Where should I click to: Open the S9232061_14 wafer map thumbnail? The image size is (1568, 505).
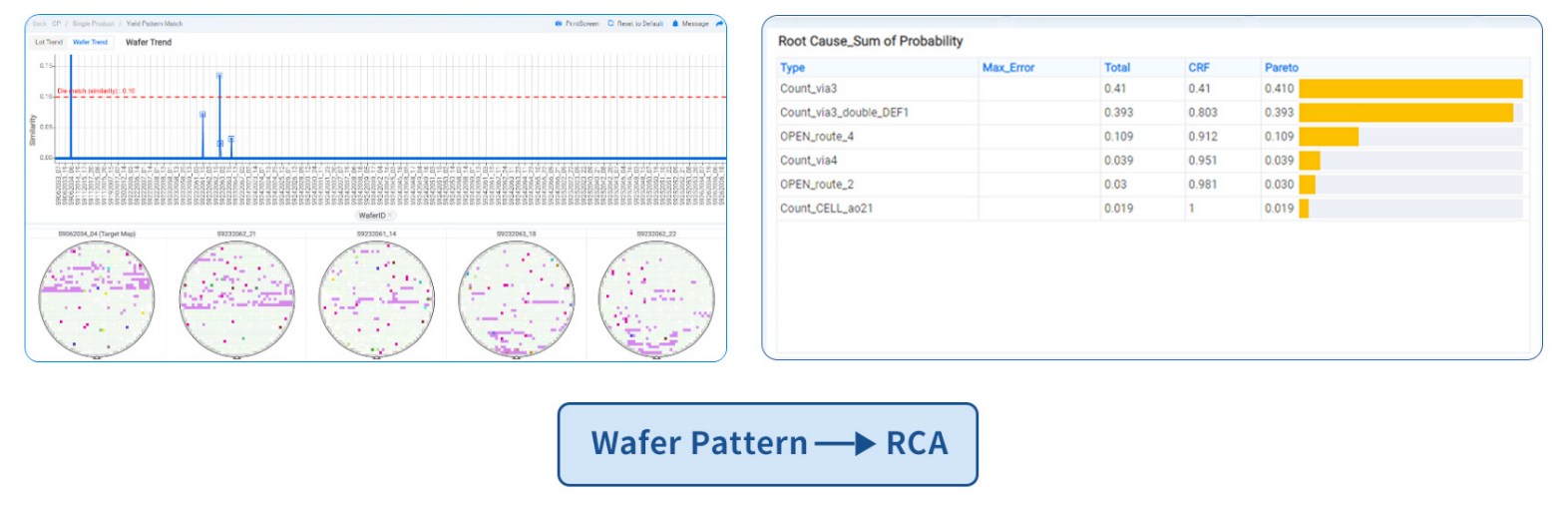click(x=376, y=297)
